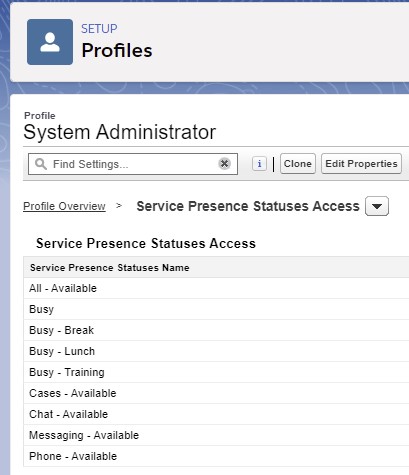
Task: Open the blue info icon help
Action: point(259,164)
